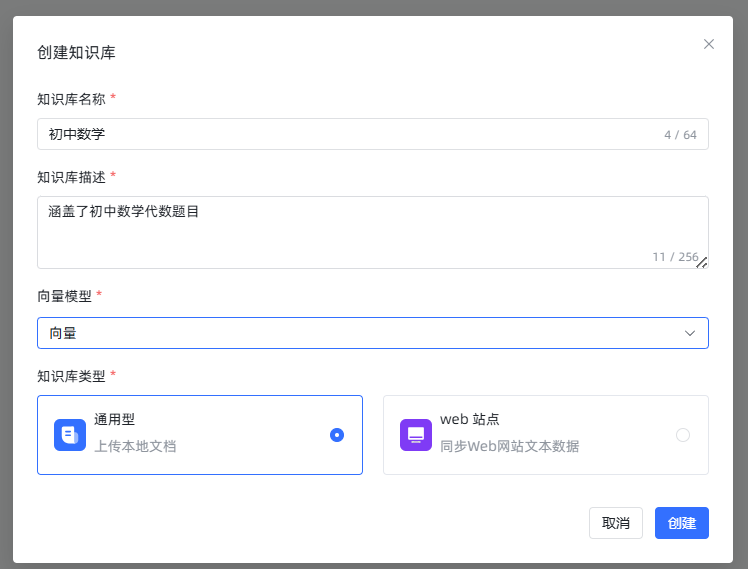Screen dimensions: 748x569
Task: Select the 通用型 radio button
Action: [337, 435]
